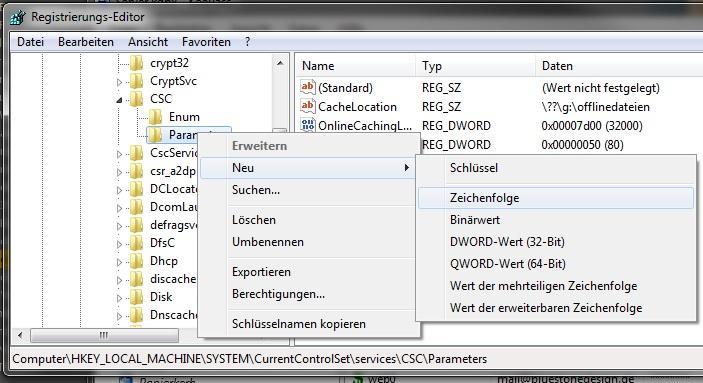Expand the CryptSvc tree node
The width and height of the screenshot is (703, 383).
tap(119, 82)
